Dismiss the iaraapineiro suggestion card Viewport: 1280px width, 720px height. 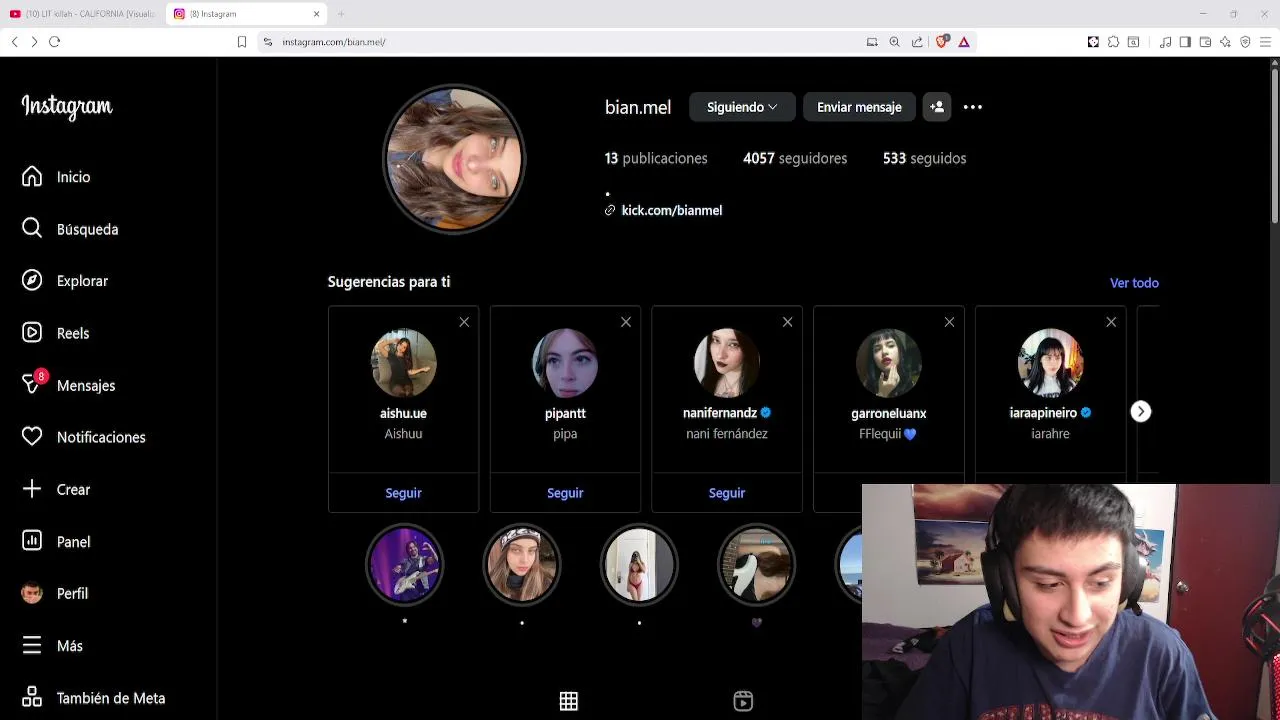pyautogui.click(x=1111, y=322)
